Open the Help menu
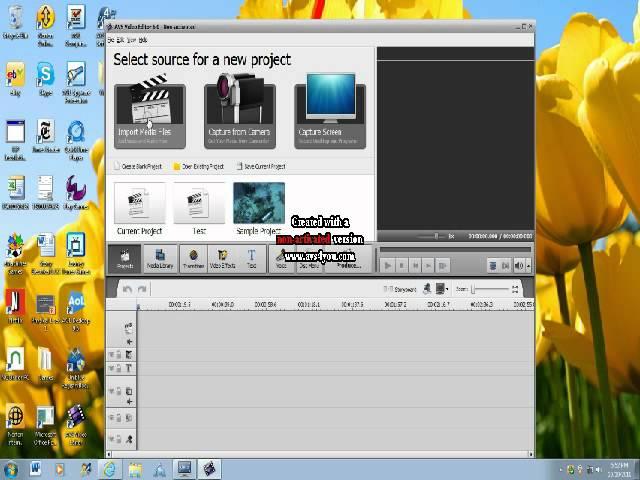Screen dimensions: 640x480 [143, 40]
